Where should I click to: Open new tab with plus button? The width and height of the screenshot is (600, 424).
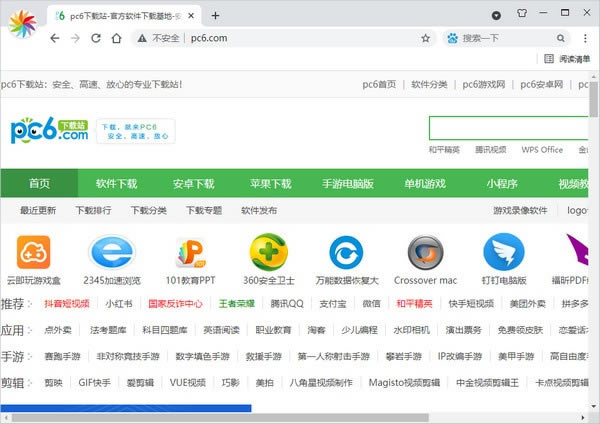click(x=215, y=15)
